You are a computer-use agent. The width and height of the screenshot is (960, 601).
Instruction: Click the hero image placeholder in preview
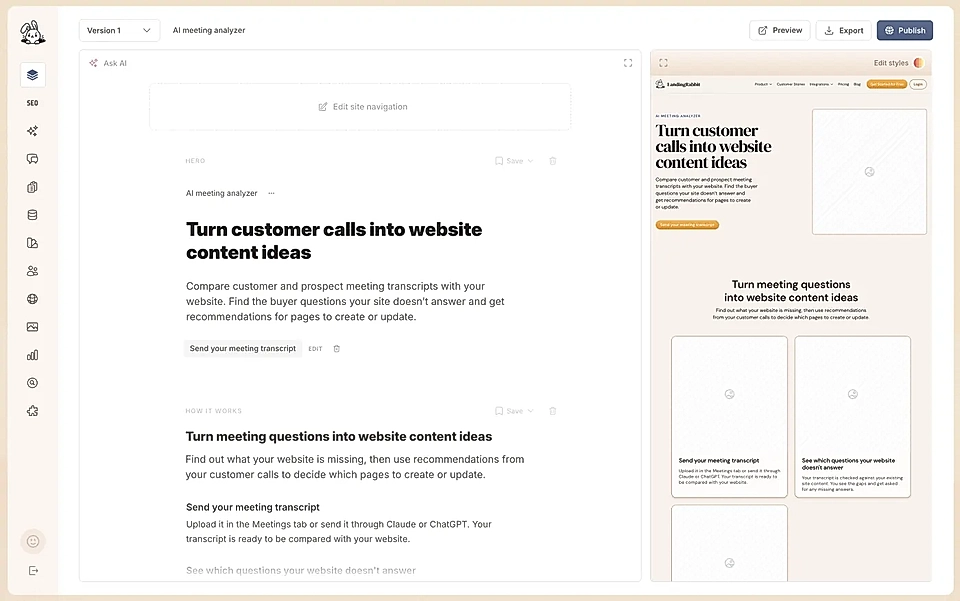tap(869, 172)
